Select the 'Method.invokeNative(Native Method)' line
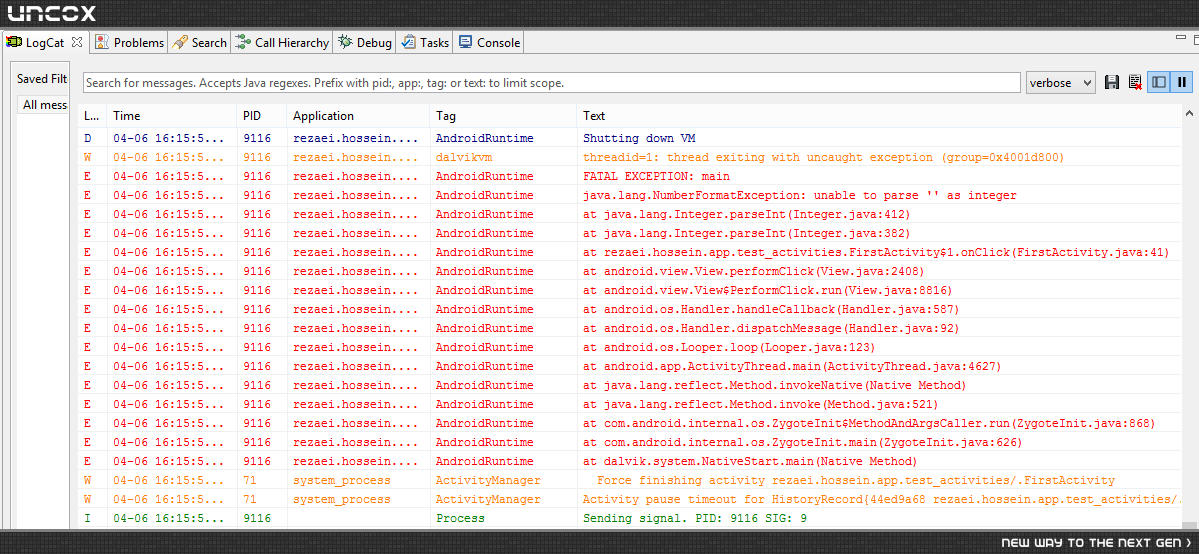 pyautogui.click(x=630, y=385)
